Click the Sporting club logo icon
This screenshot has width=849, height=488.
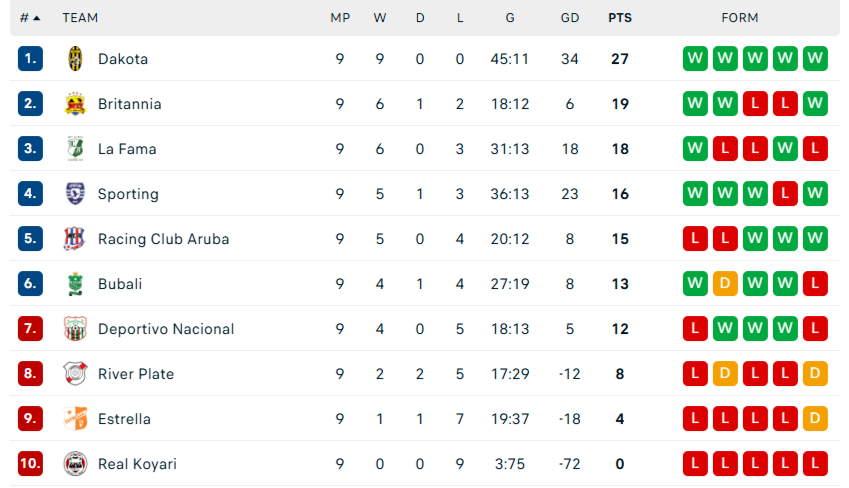tap(75, 194)
